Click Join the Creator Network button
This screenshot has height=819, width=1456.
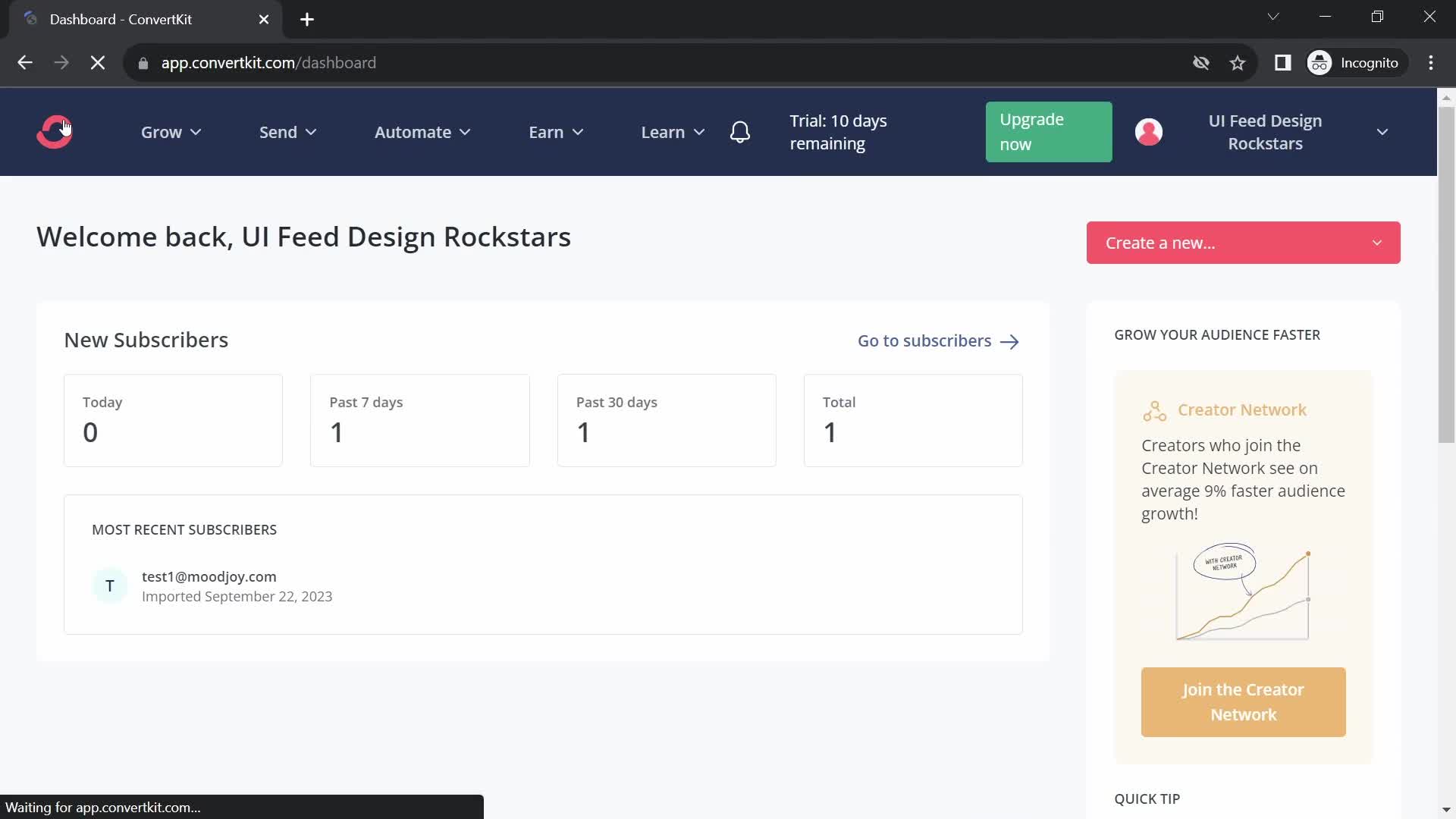(x=1243, y=702)
